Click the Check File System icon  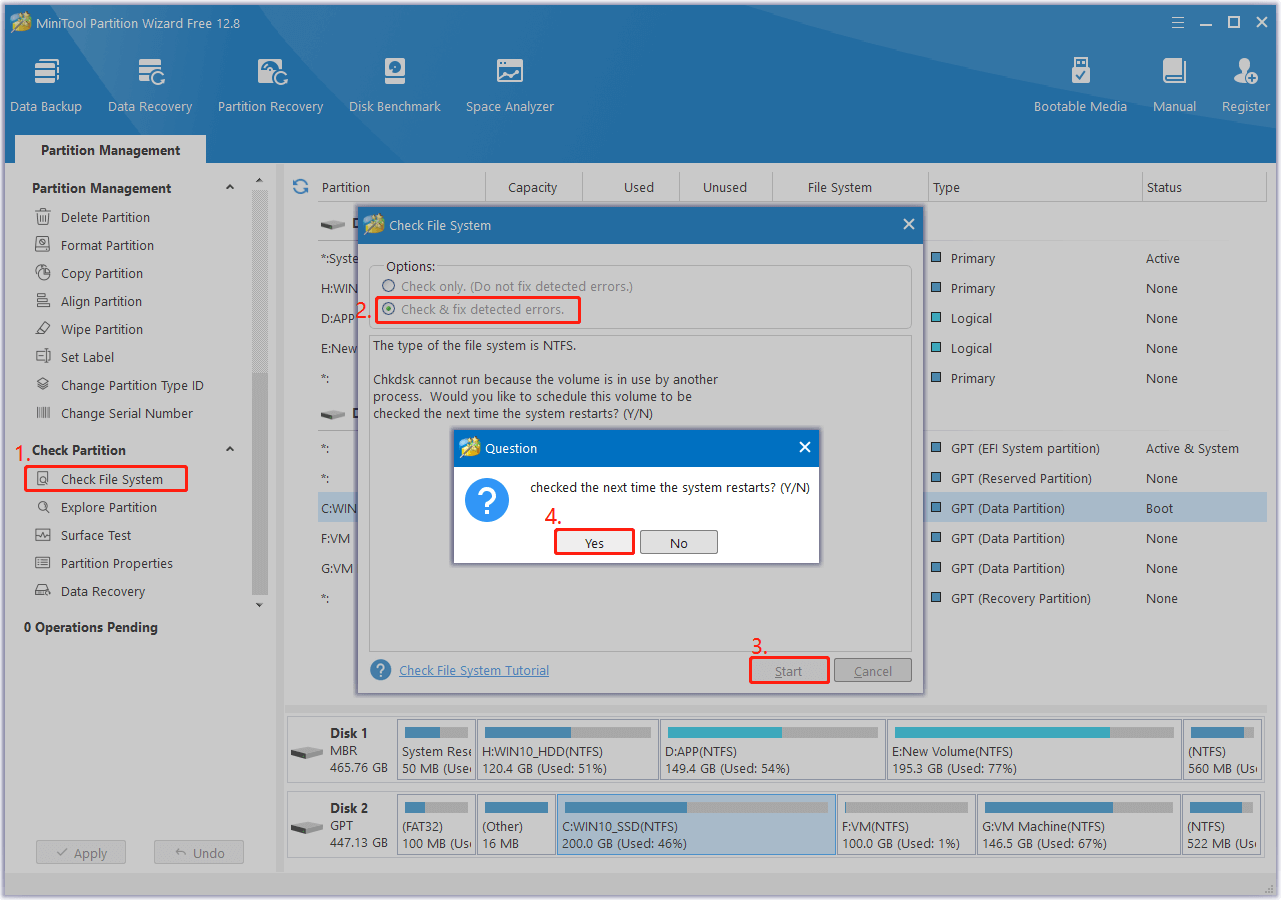(43, 479)
